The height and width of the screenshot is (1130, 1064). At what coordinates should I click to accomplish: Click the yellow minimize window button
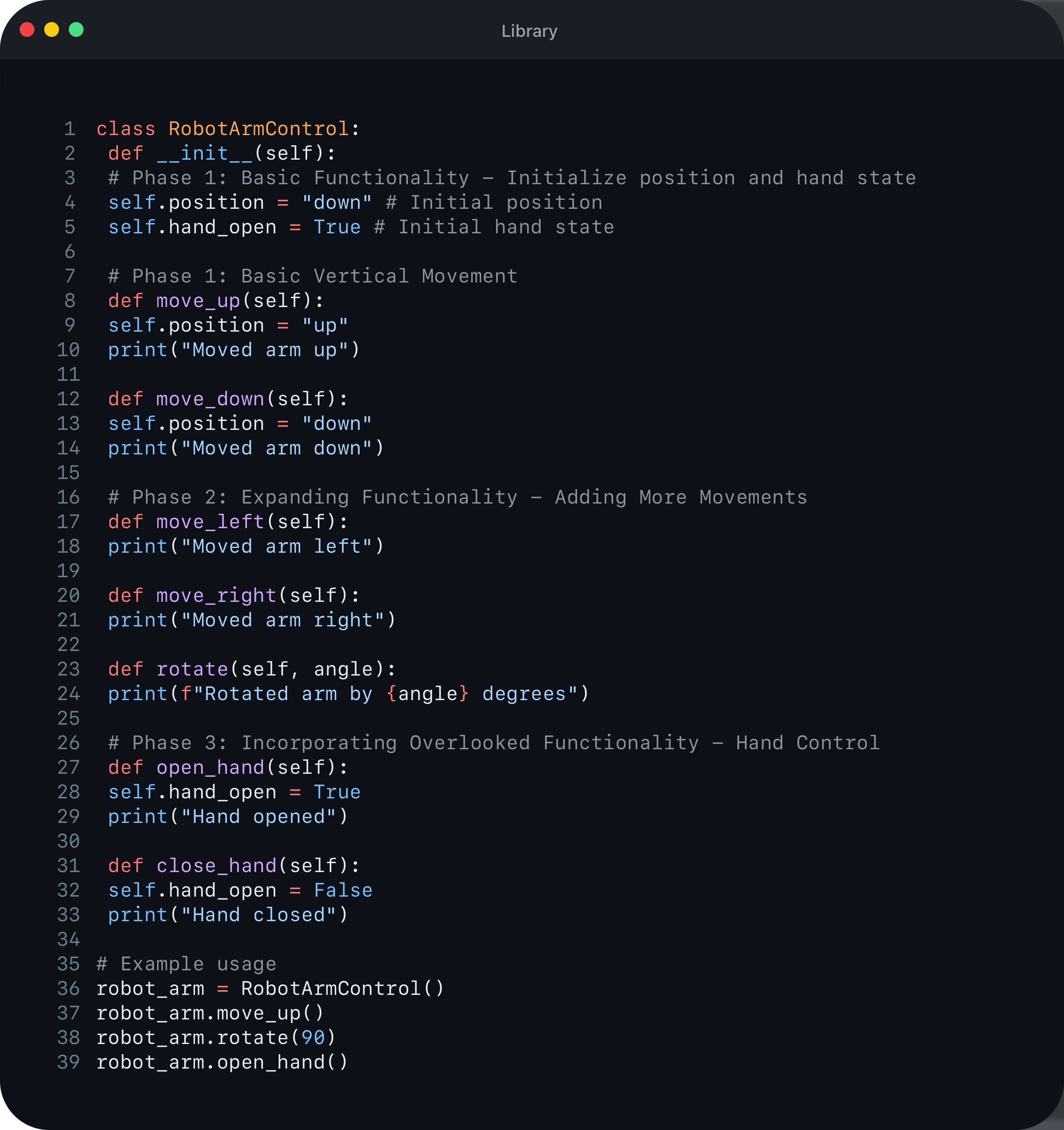point(52,29)
